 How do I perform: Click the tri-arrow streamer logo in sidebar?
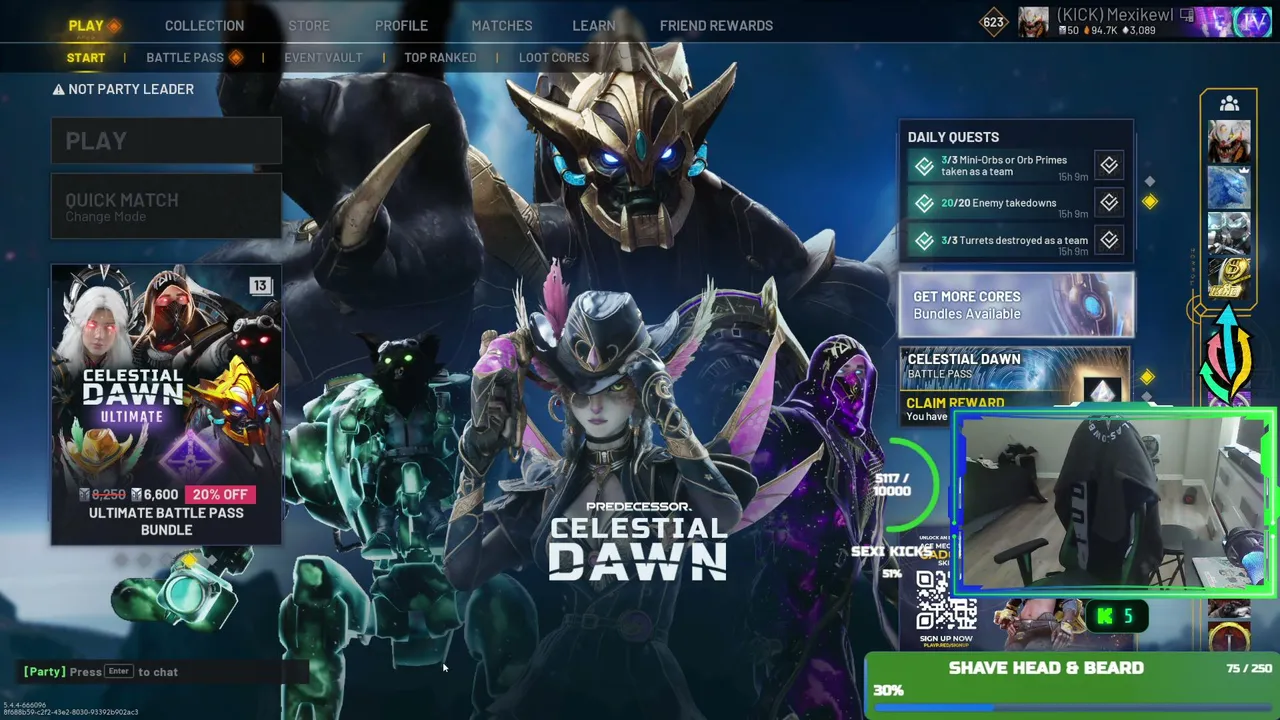click(x=1228, y=357)
